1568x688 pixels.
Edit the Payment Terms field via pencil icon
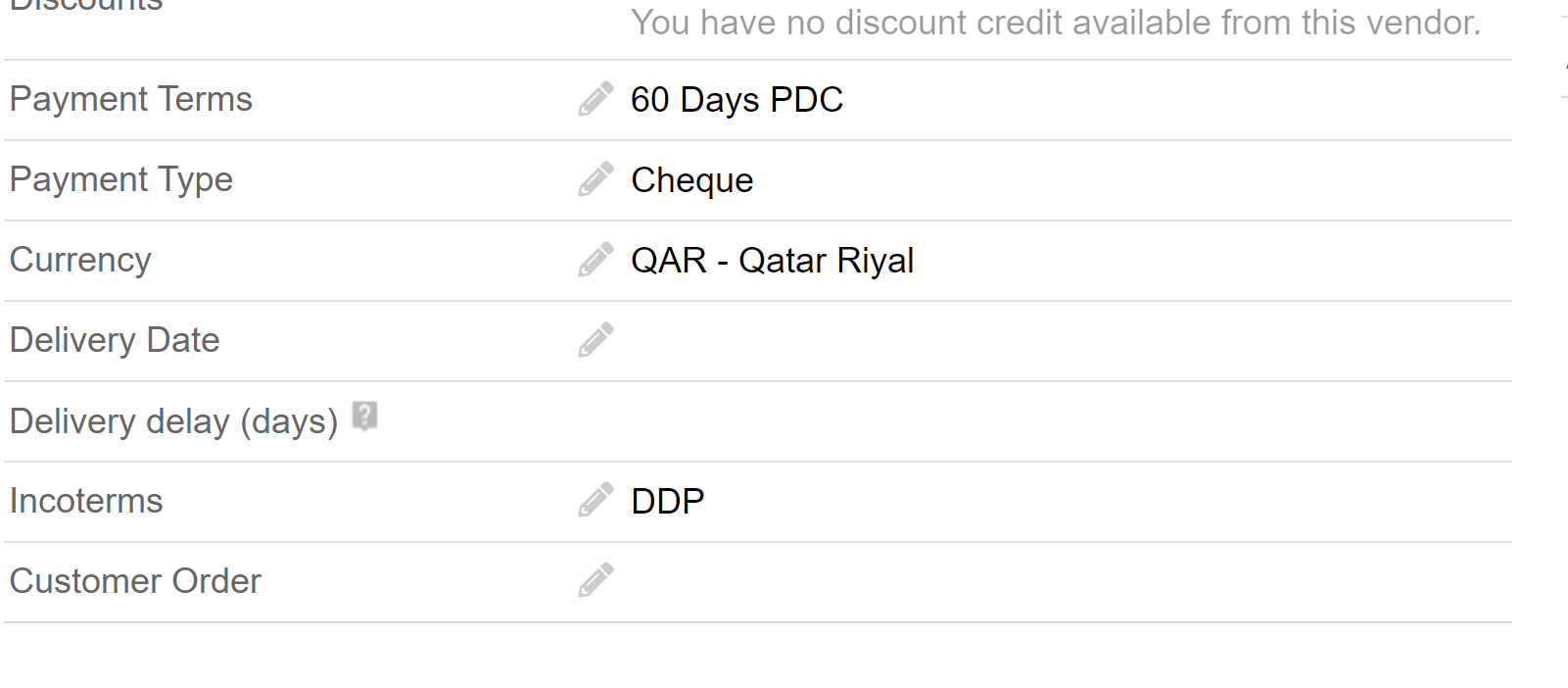[595, 99]
